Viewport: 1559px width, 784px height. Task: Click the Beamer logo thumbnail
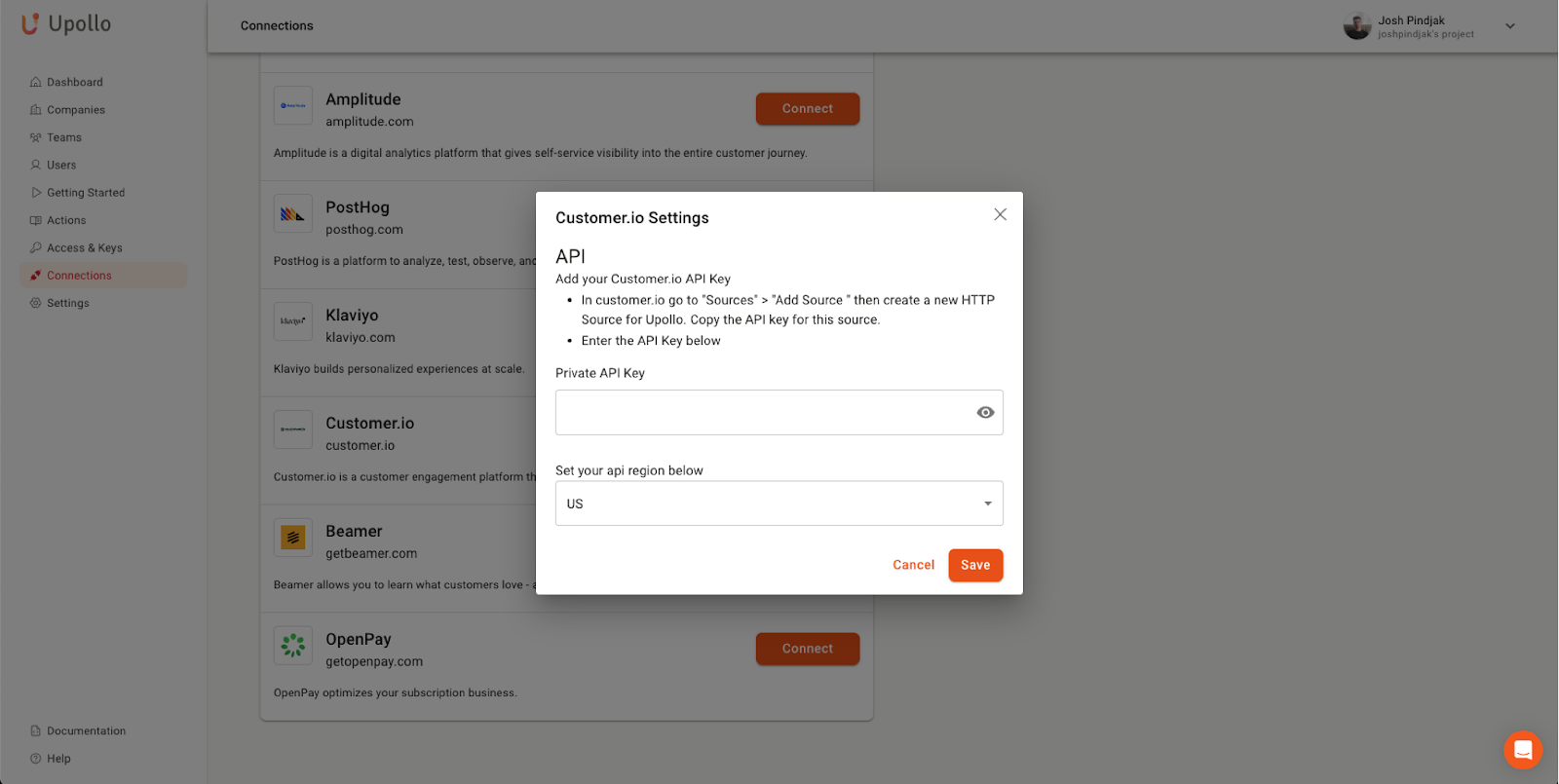[x=293, y=538]
